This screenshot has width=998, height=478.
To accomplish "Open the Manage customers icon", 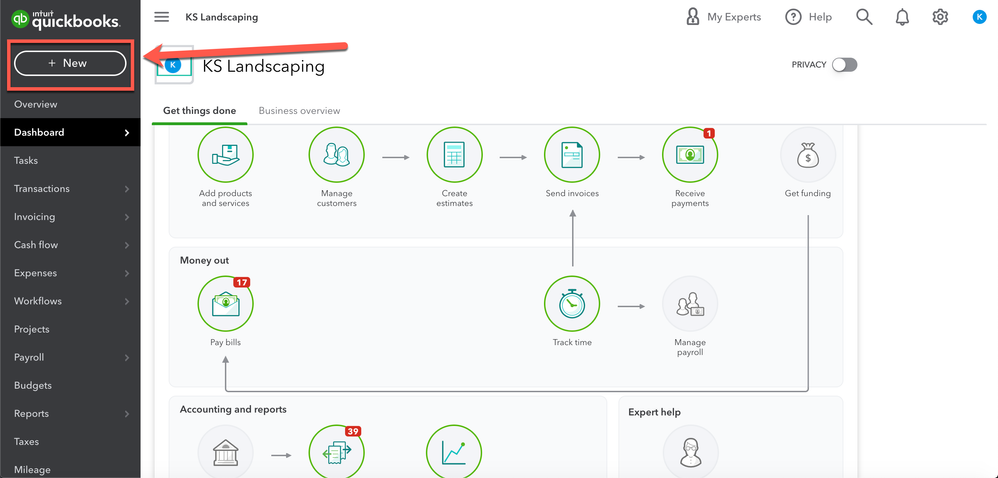I will click(x=337, y=155).
